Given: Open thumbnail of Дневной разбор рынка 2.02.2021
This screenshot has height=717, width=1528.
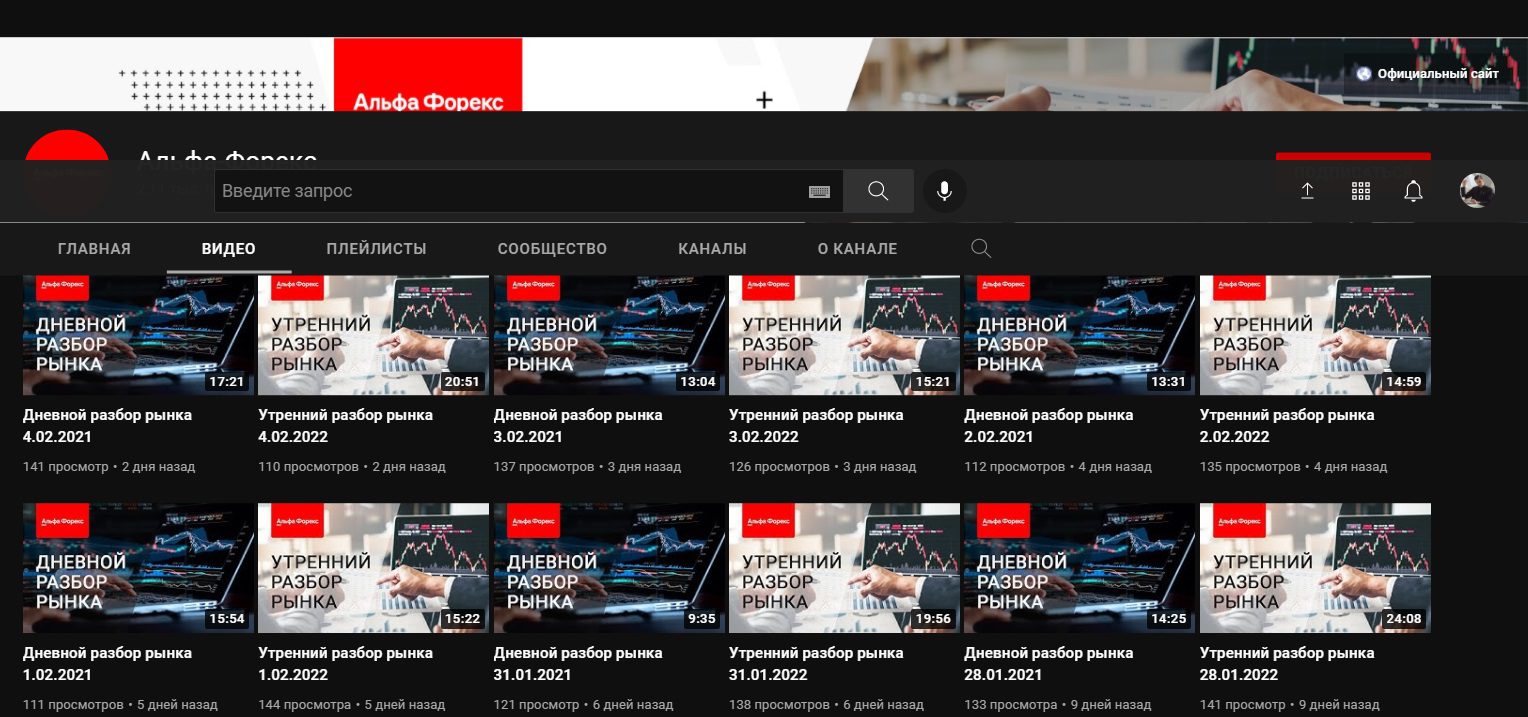Looking at the screenshot, I should pos(1079,335).
